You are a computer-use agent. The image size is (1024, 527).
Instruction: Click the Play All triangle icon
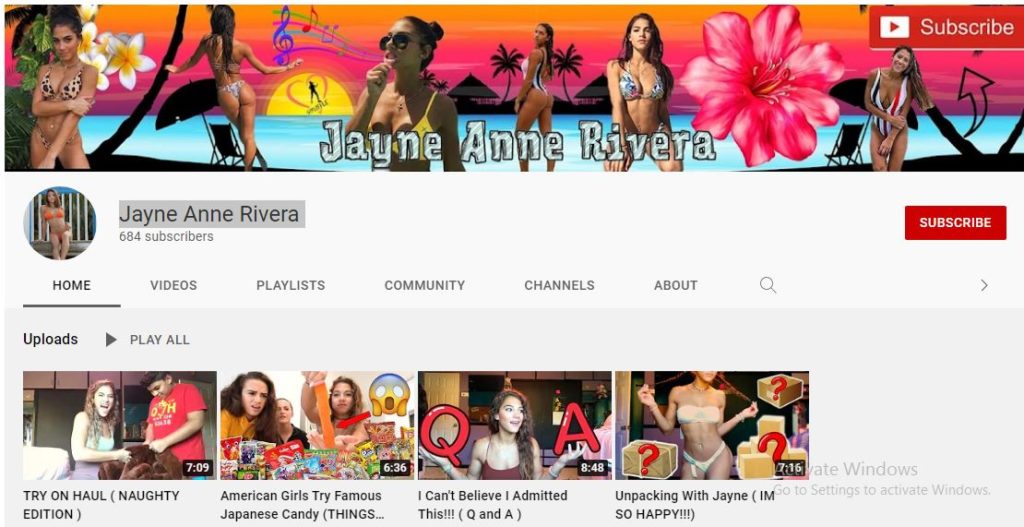click(x=111, y=340)
